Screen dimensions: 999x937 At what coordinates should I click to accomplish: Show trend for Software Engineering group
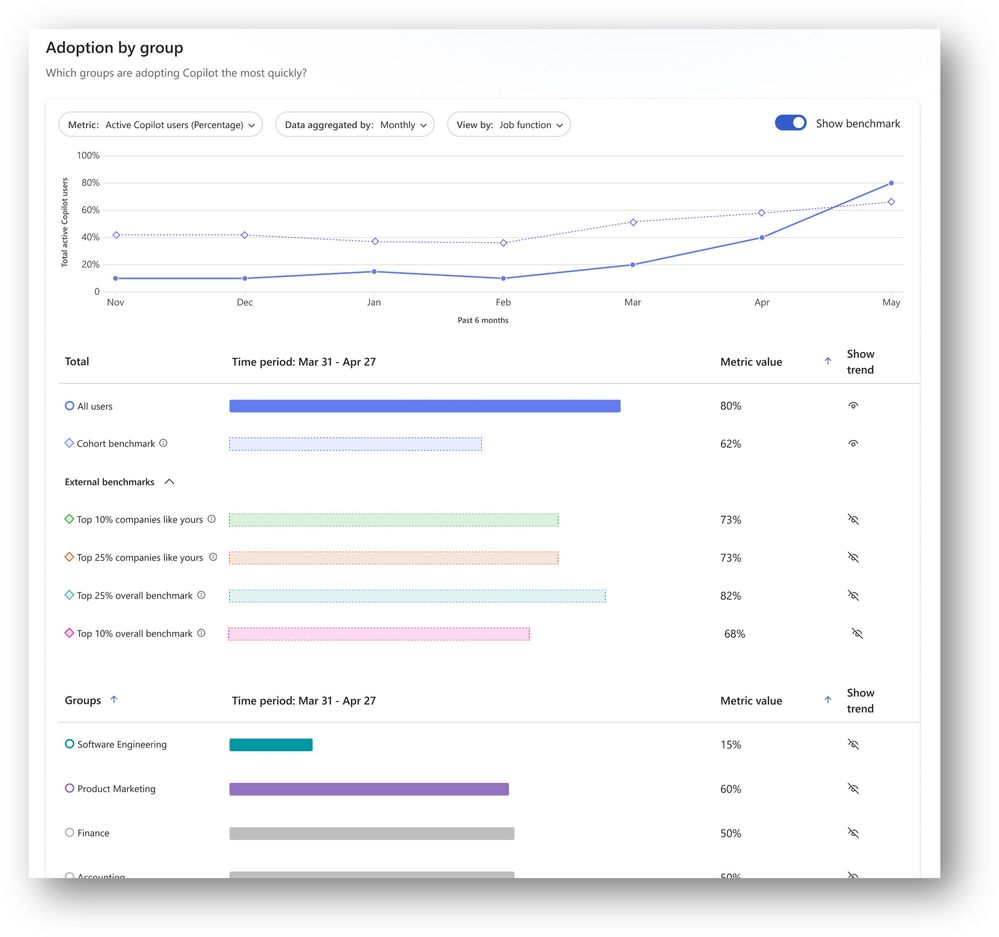pos(853,744)
